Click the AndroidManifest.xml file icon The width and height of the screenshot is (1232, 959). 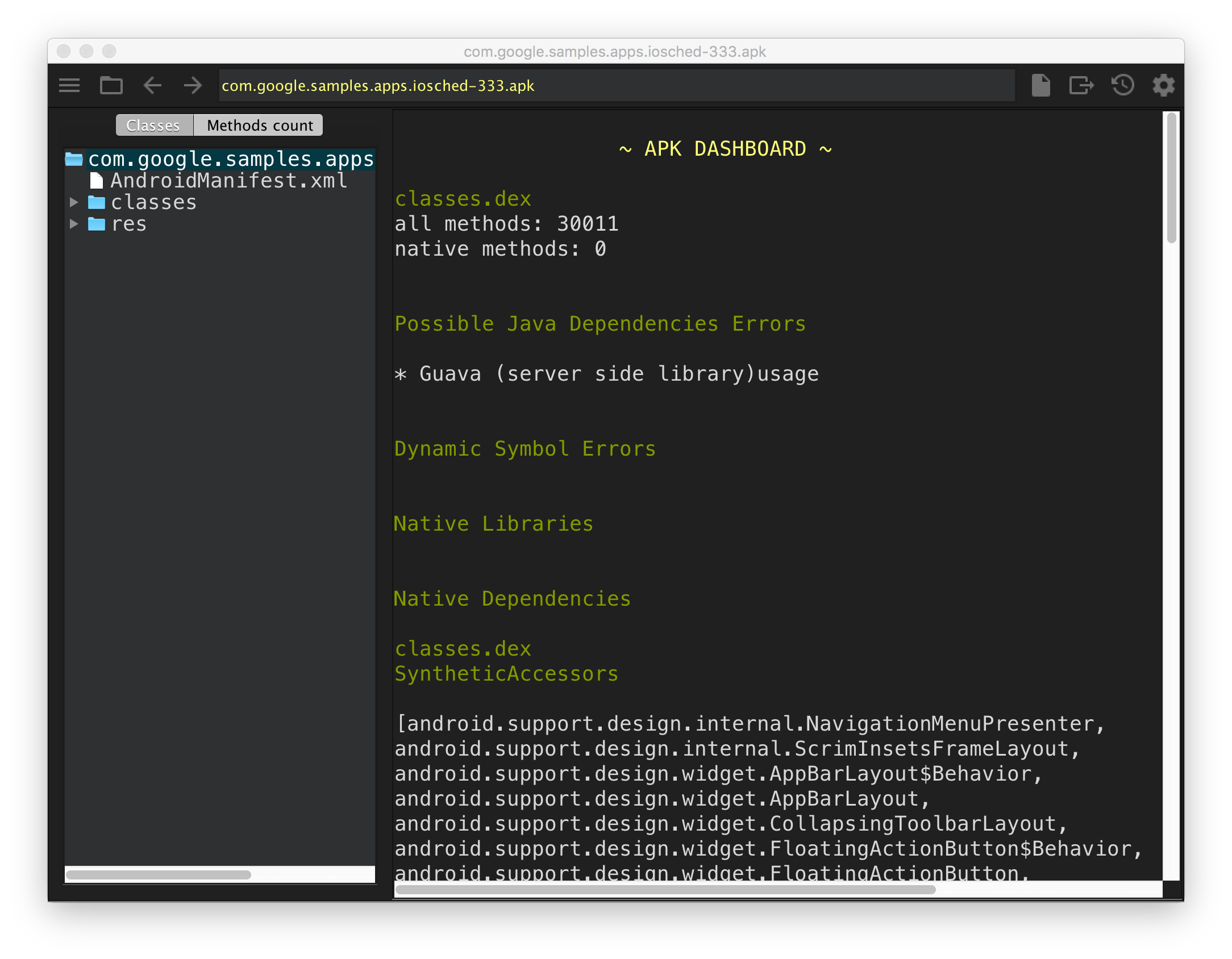click(x=97, y=180)
